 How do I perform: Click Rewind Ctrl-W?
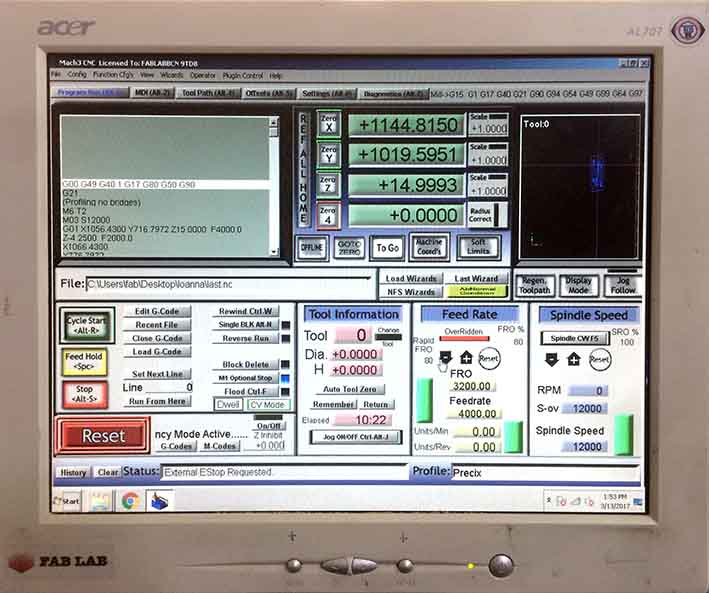pos(246,311)
